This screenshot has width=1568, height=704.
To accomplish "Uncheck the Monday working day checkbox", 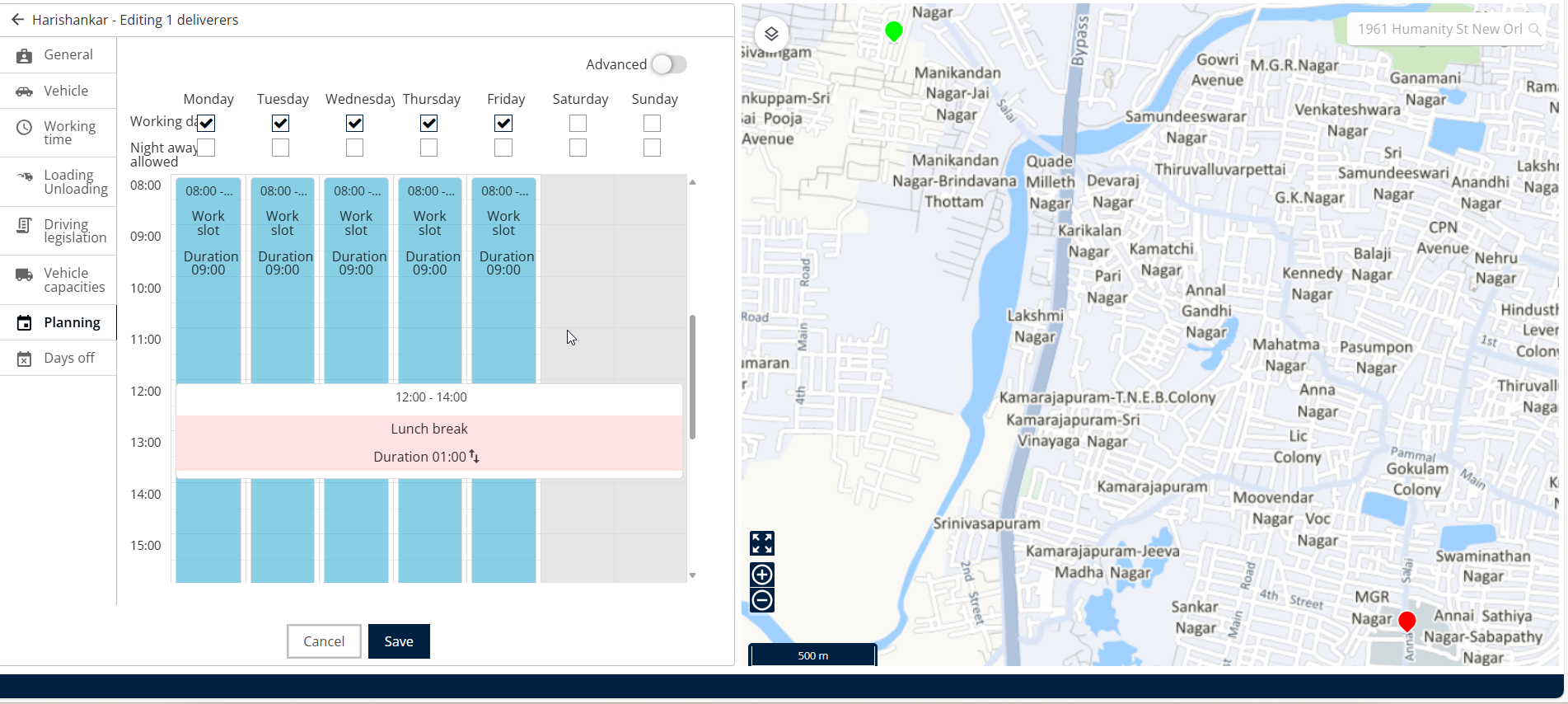I will (x=207, y=124).
